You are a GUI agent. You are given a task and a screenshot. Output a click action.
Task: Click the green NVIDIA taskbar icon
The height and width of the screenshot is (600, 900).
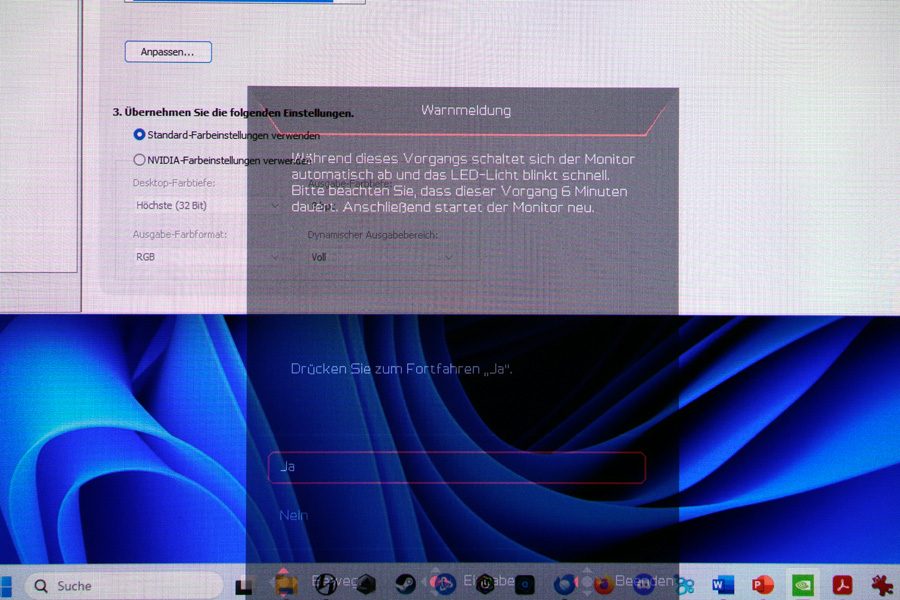[803, 585]
